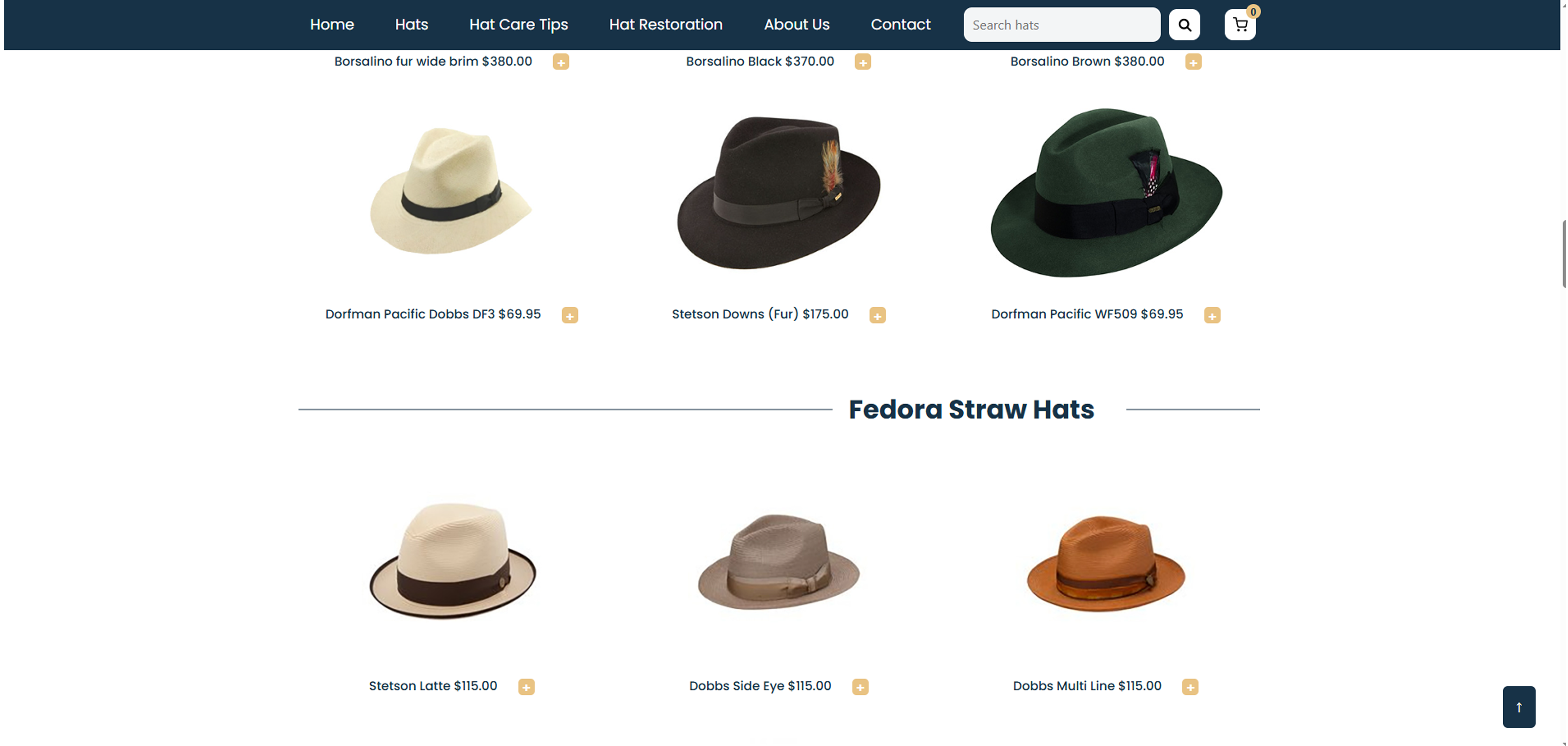Focus the Search hats input field
This screenshot has width=1568, height=746.
tap(1062, 25)
